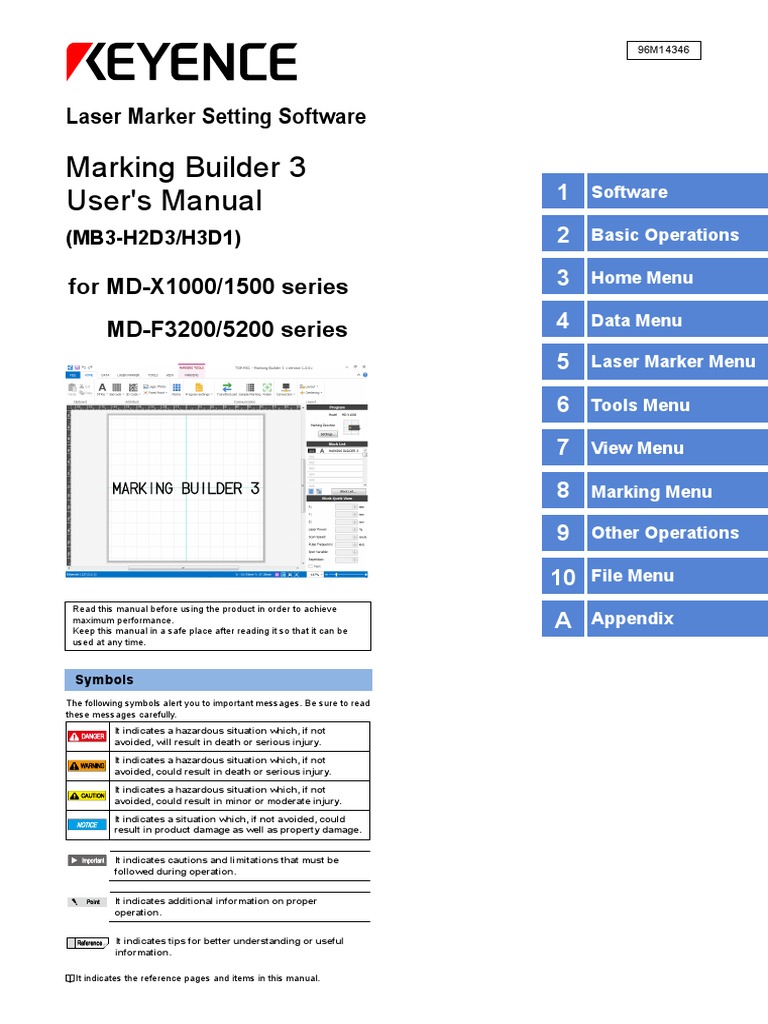Click the 'Marking Builder 3' title line
Viewport: 768px width, 1024px height.
[186, 167]
